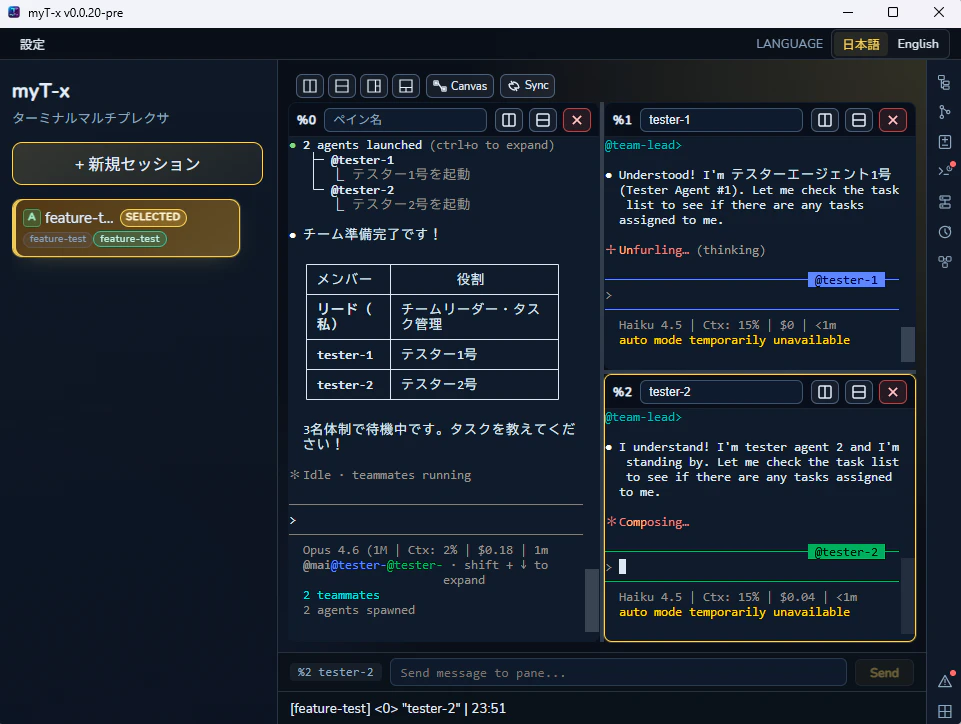Image resolution: width=961 pixels, height=724 pixels.
Task: Click the table cell 'テスター2号'
Action: 474,384
